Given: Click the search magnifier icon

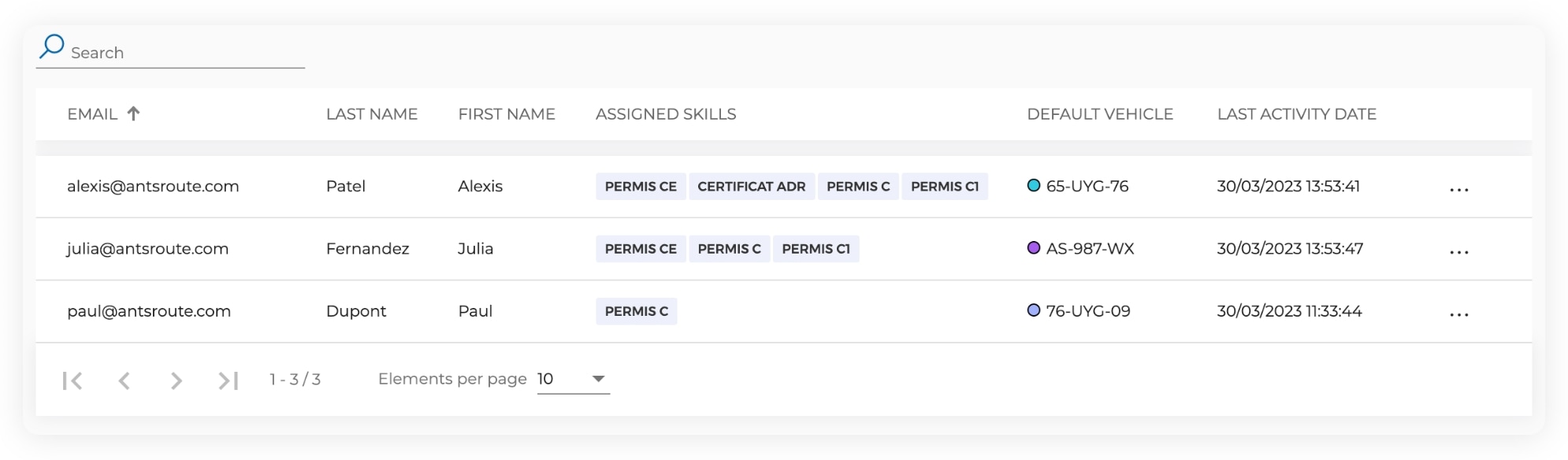Looking at the screenshot, I should pos(52,46).
